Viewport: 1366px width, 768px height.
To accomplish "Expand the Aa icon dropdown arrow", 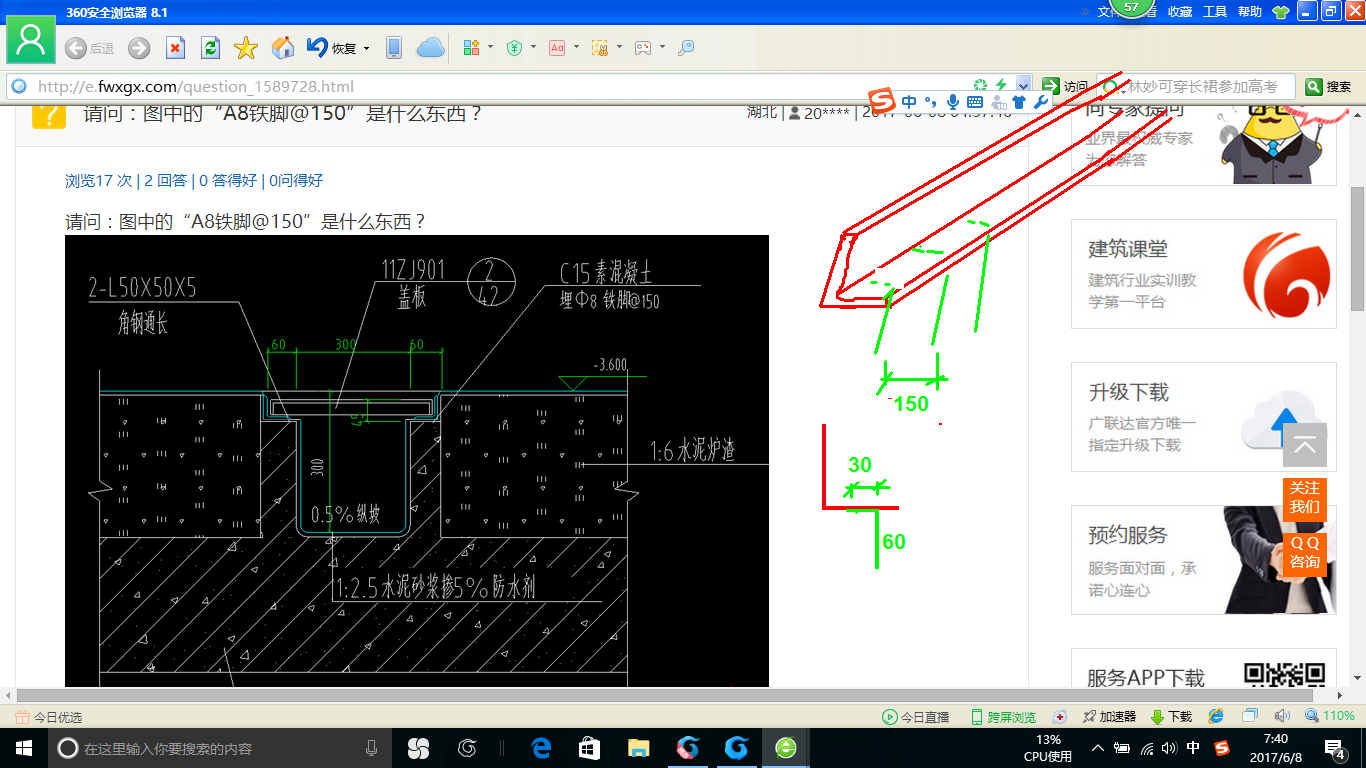I will click(576, 48).
